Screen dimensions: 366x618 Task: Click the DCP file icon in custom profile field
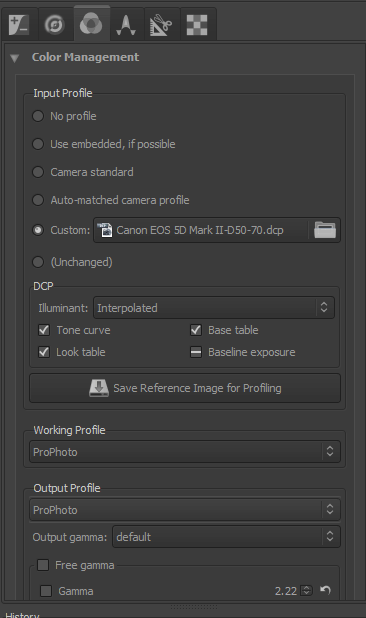[x=105, y=230]
